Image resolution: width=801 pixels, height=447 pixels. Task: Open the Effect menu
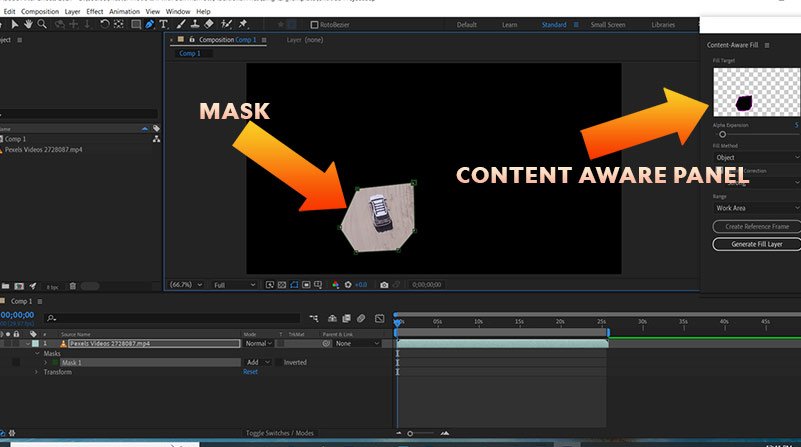(x=95, y=11)
